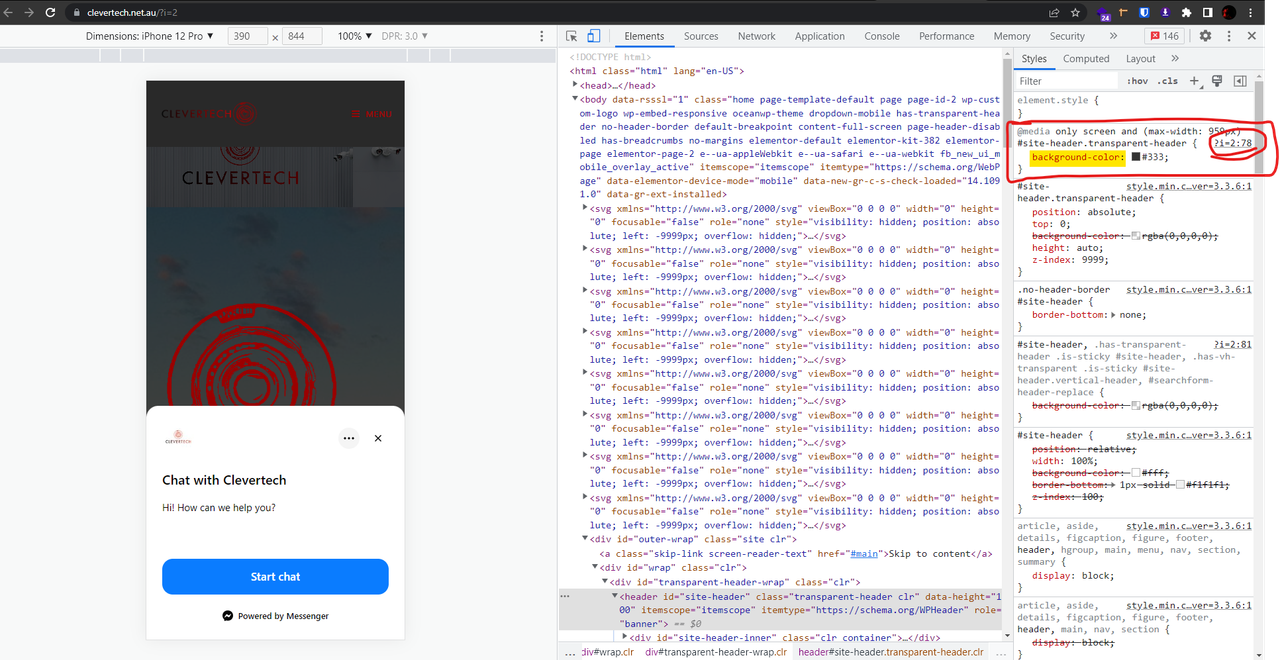Screen dimensions: 1280x660
Task: Open #333 background-color swatch picker
Action: 1136,157
